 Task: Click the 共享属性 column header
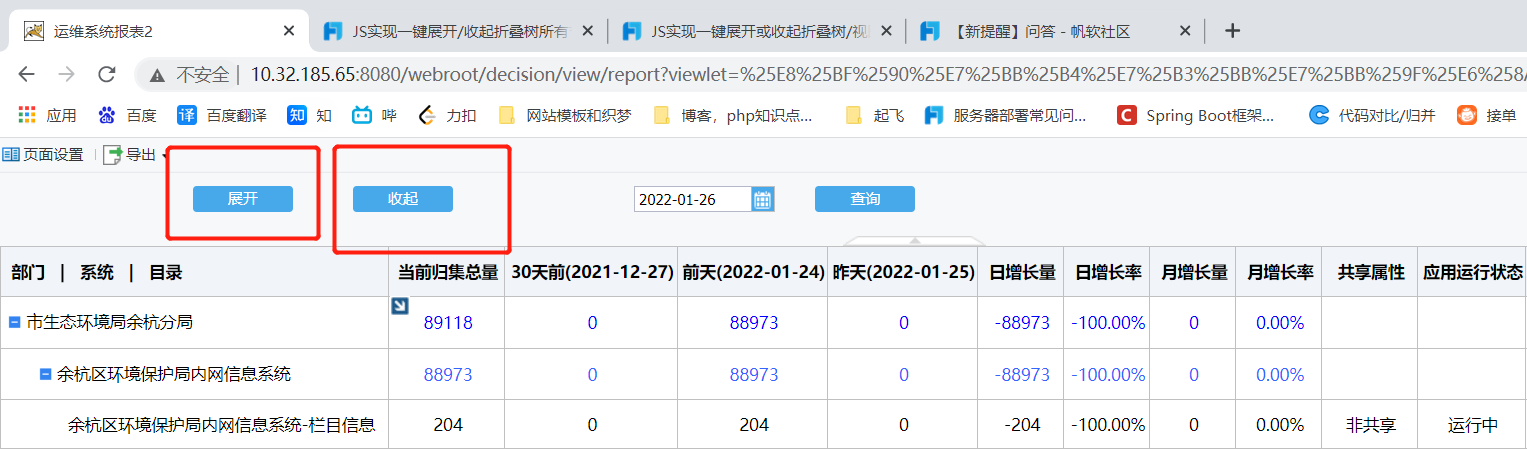point(1371,272)
